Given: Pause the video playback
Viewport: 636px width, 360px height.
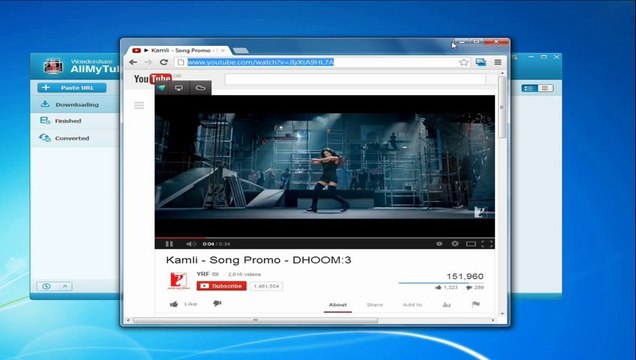Looking at the screenshot, I should tap(169, 244).
